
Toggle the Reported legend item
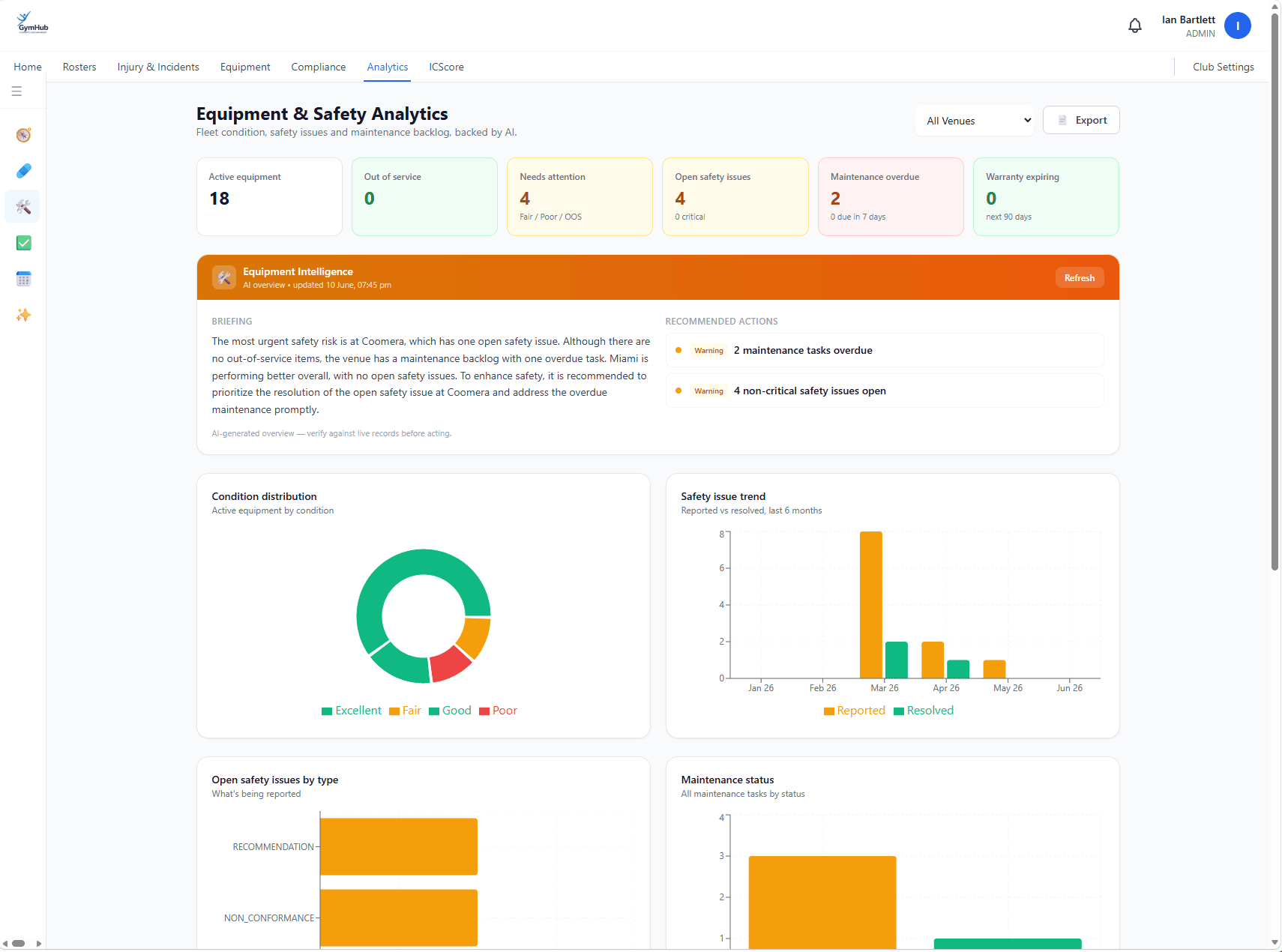click(855, 711)
